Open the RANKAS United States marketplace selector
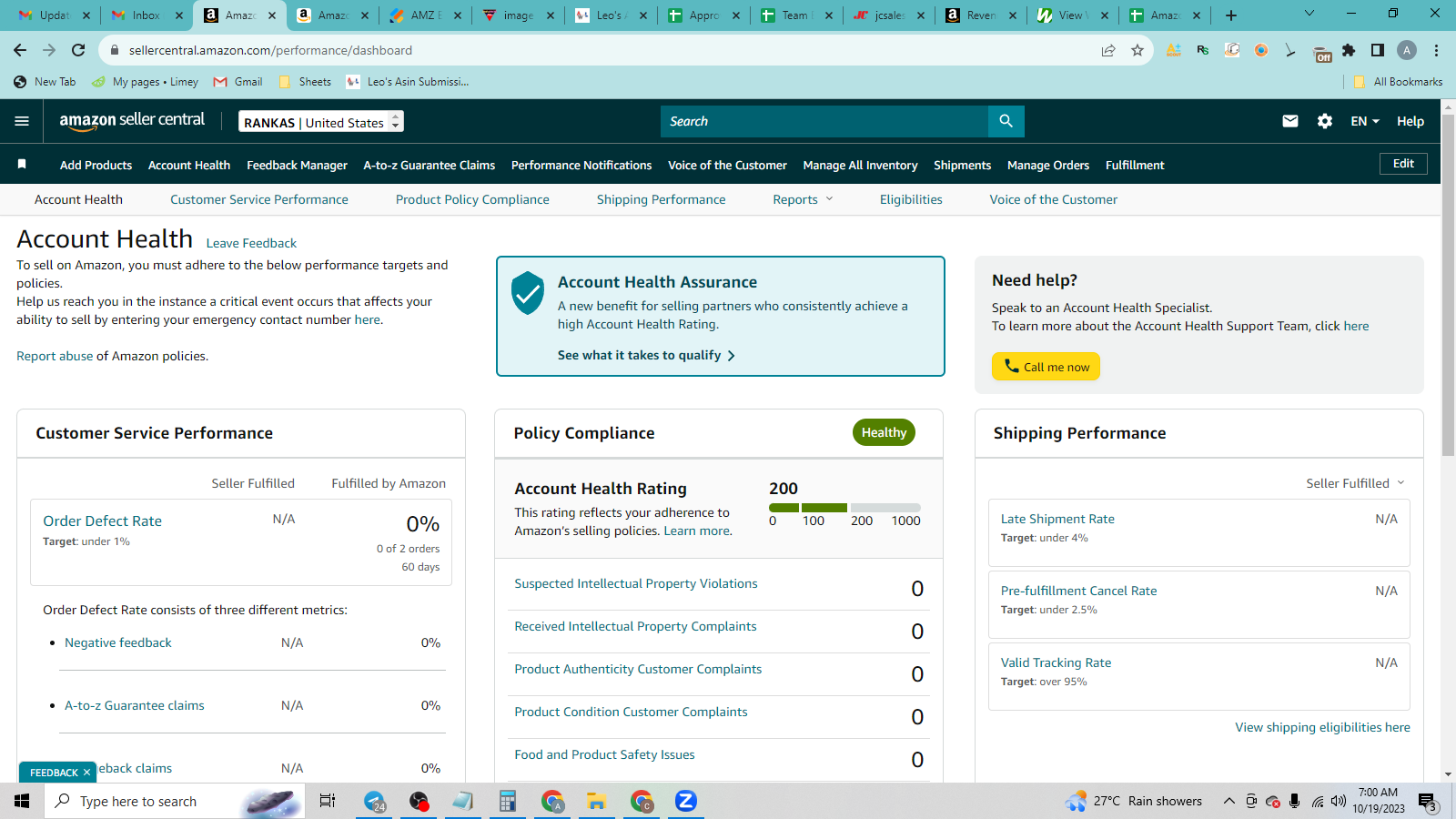Image resolution: width=1456 pixels, height=819 pixels. click(321, 121)
